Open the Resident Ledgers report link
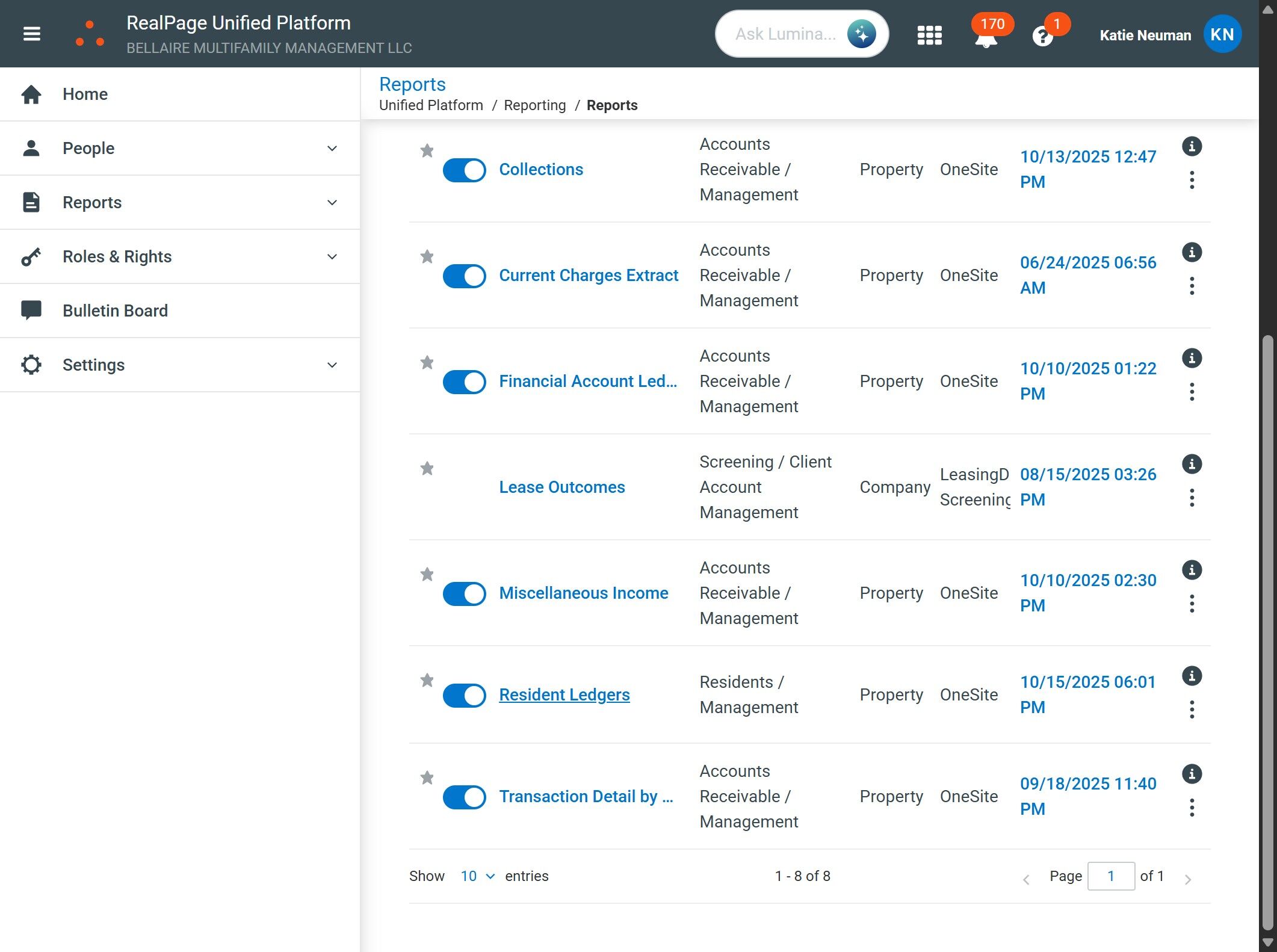The height and width of the screenshot is (952, 1277). pos(564,695)
